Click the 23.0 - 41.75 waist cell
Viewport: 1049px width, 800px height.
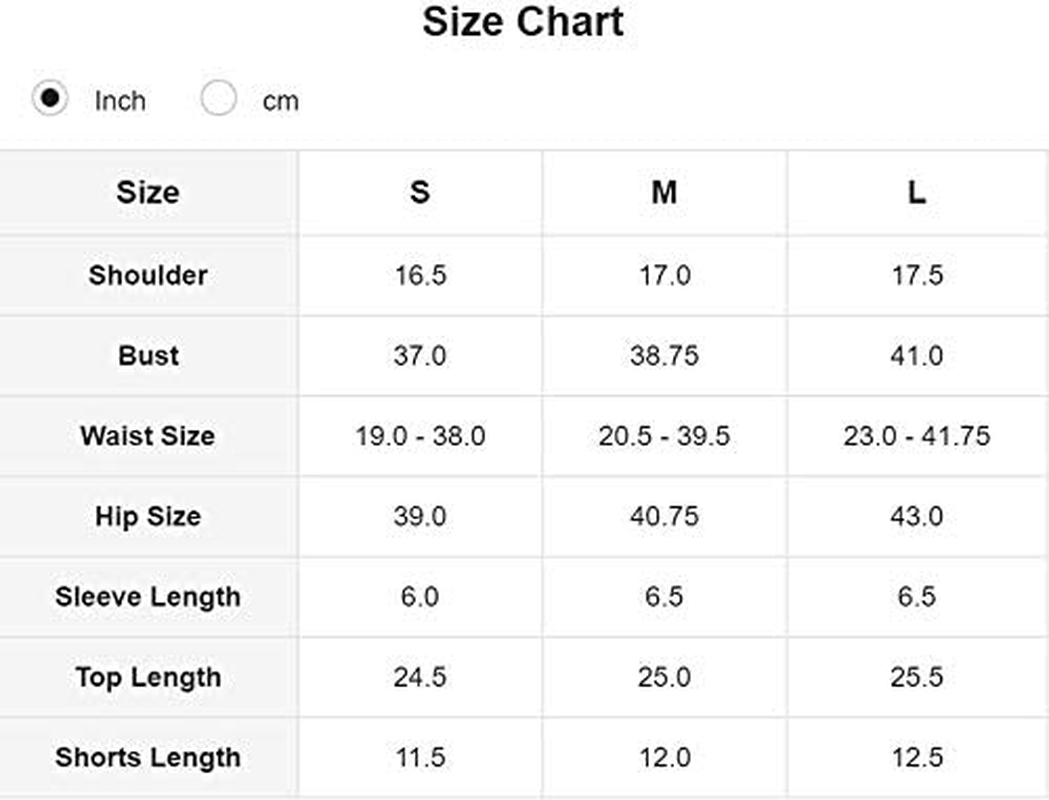coord(917,435)
